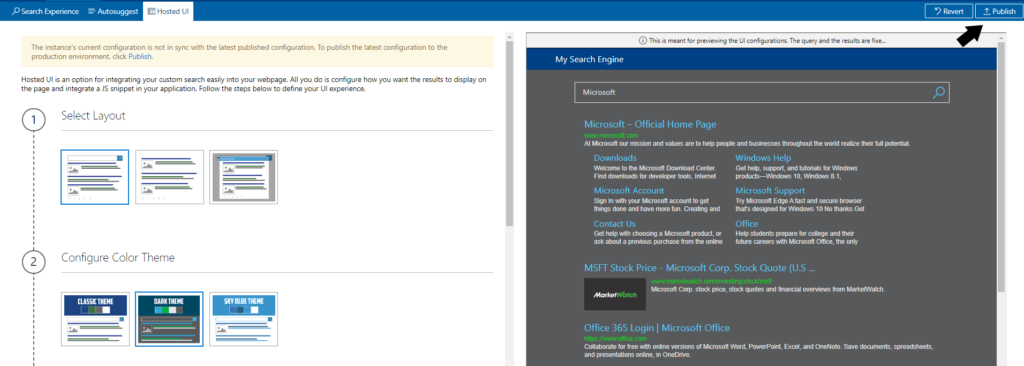
Task: Open the Microsoft Support sublink
Action: coord(770,190)
